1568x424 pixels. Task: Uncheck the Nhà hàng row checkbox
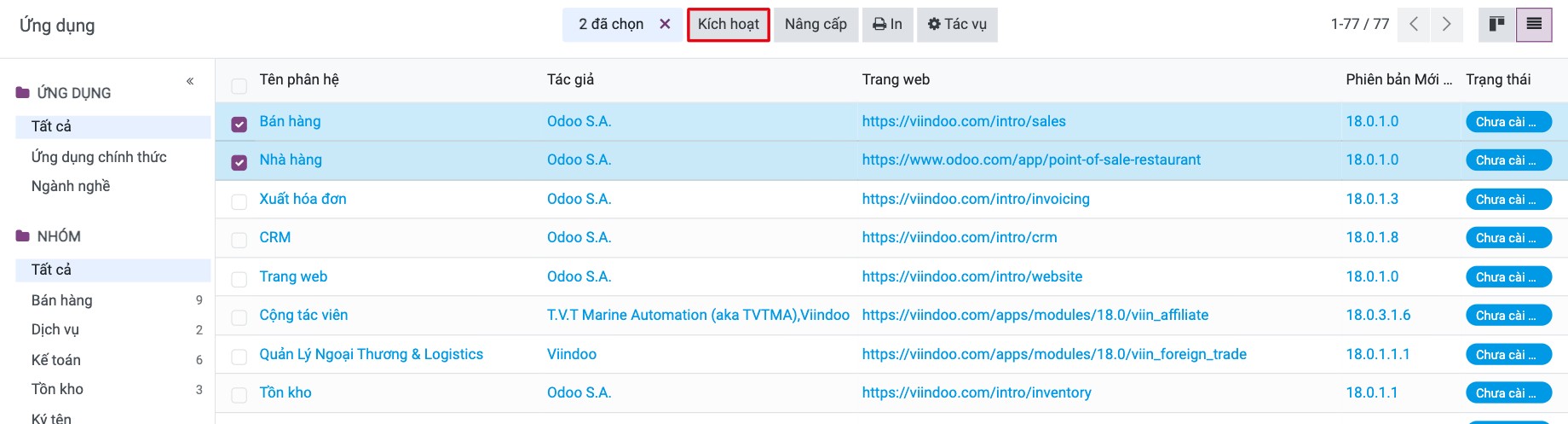click(x=239, y=163)
